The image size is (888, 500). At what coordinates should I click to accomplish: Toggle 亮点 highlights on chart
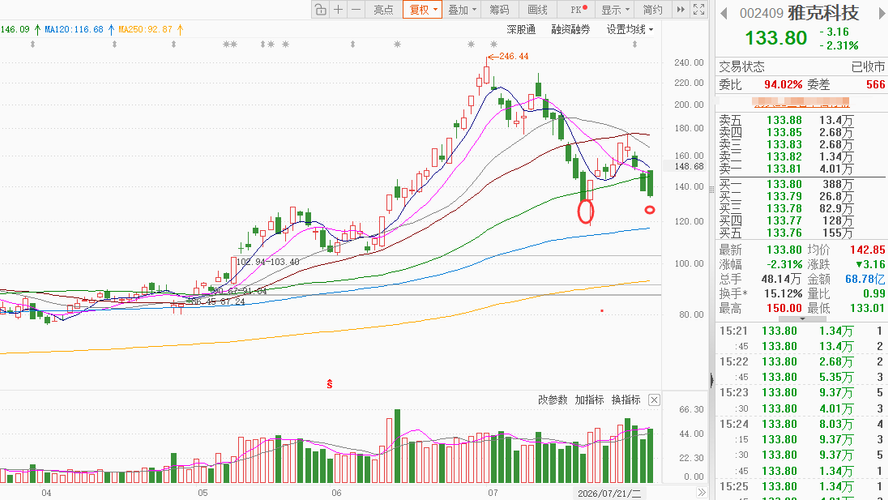pos(383,9)
